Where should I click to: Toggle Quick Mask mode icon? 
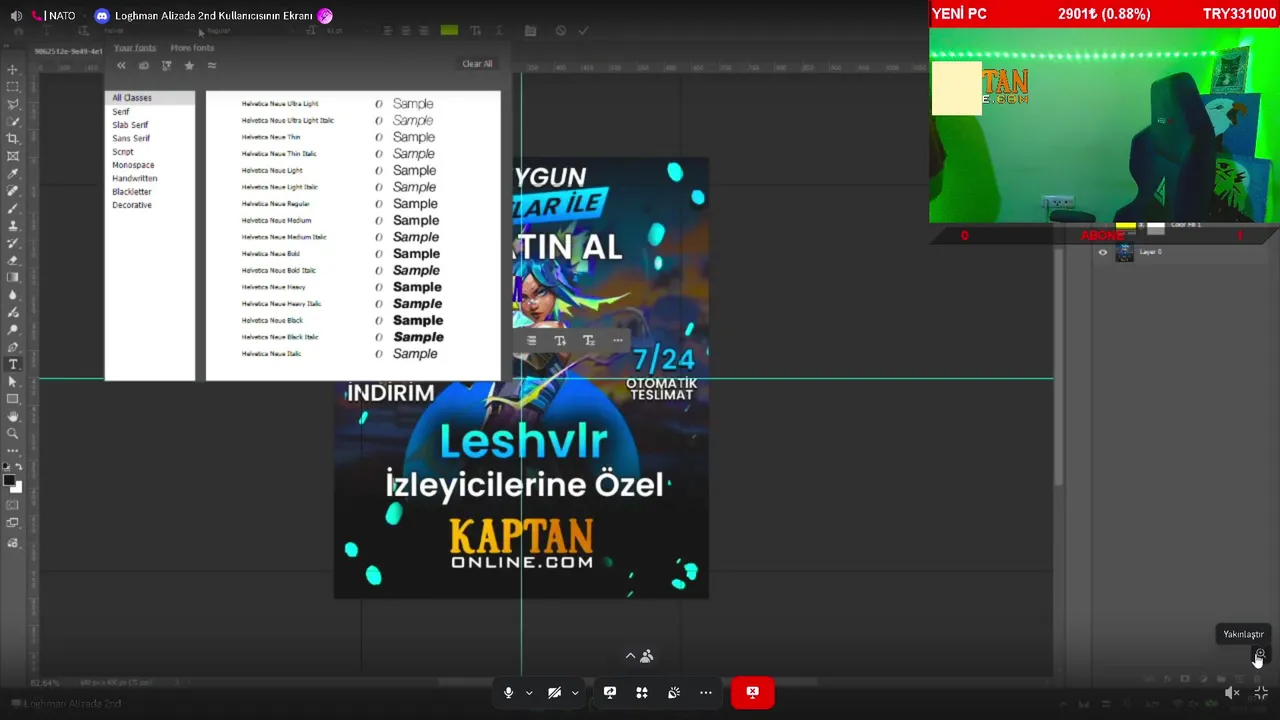tap(13, 506)
